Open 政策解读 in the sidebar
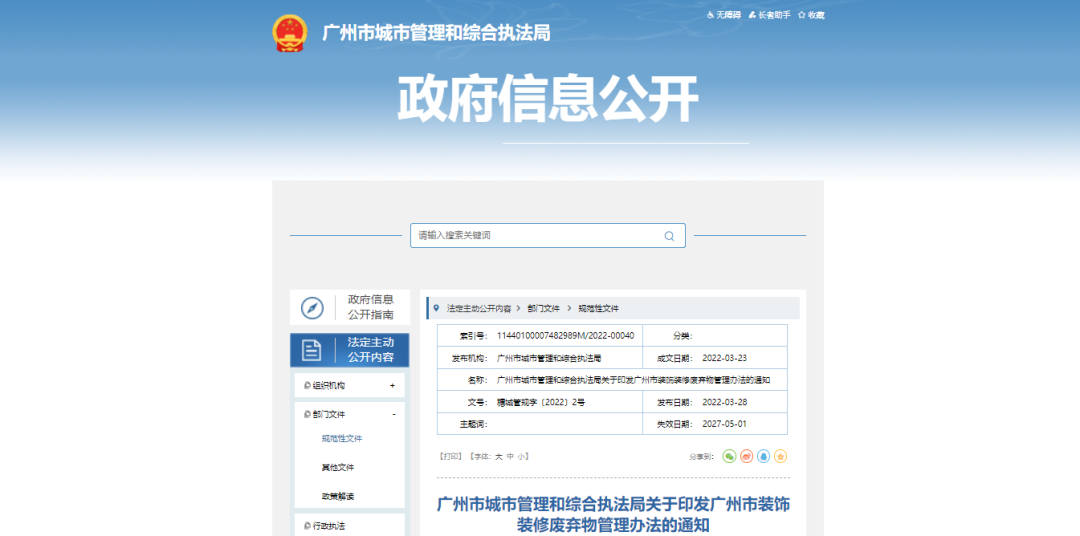Image resolution: width=1080 pixels, height=536 pixels. [x=337, y=496]
